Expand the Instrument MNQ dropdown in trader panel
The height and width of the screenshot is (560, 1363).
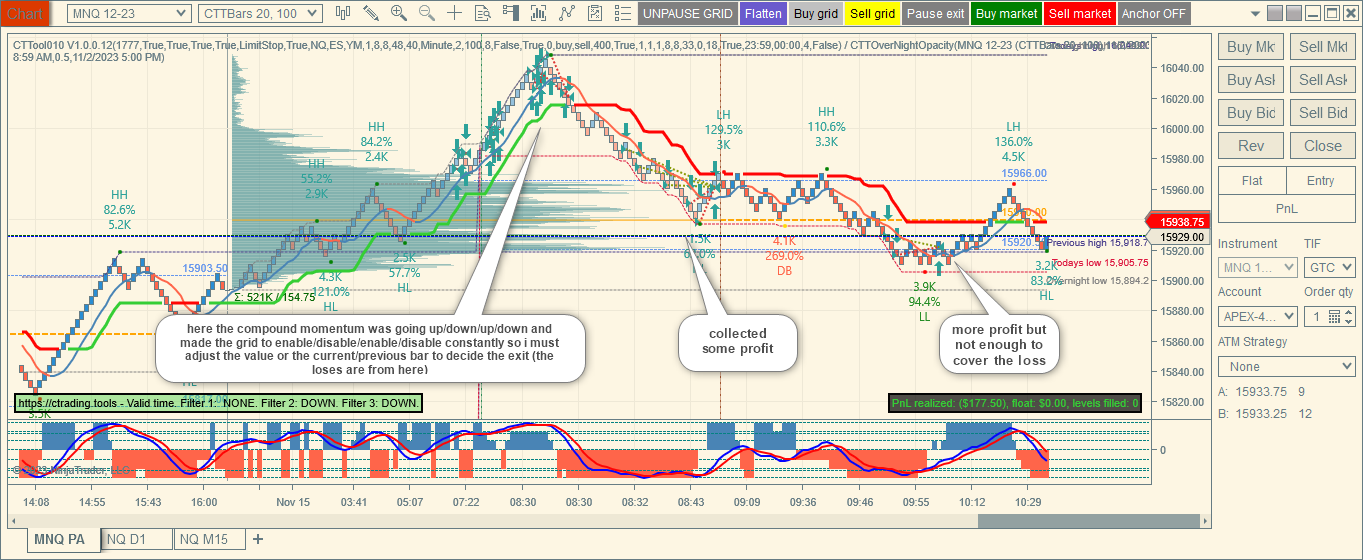[x=1257, y=267]
